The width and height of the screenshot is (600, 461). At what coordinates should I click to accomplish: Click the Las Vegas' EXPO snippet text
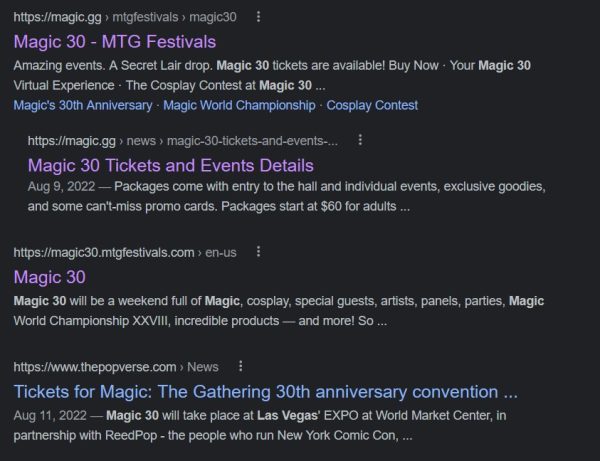coord(300,415)
